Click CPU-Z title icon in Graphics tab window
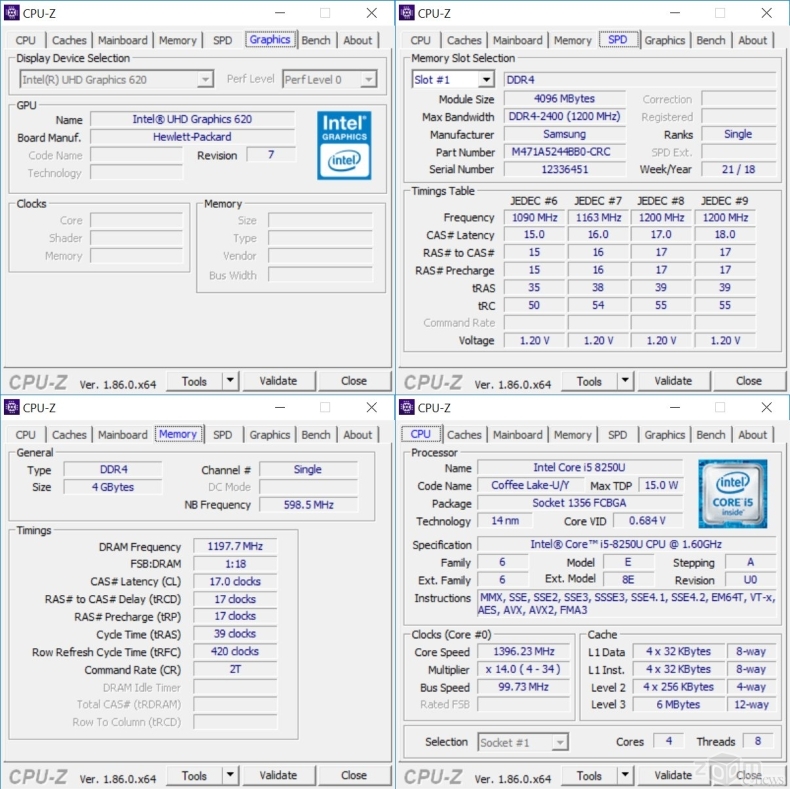This screenshot has height=789, width=790. coord(12,13)
